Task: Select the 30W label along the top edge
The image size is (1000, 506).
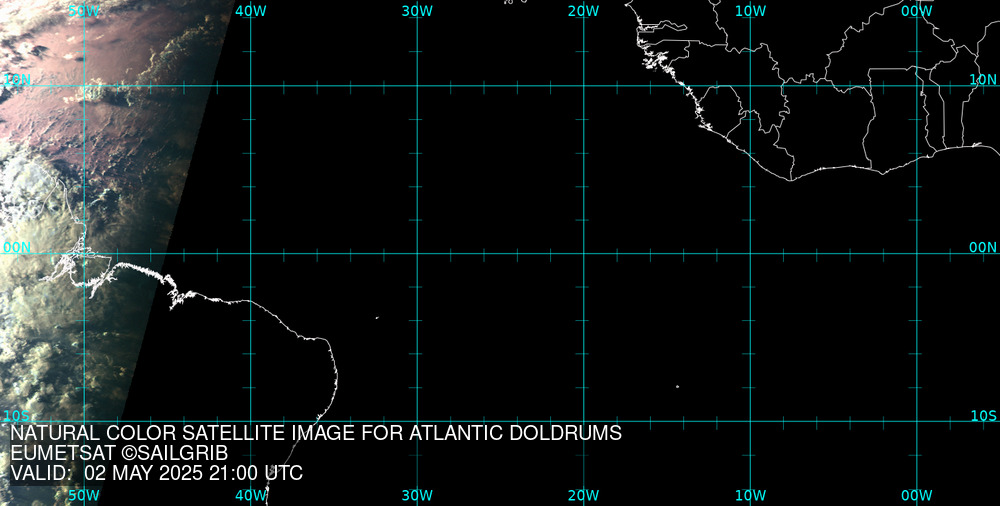Action: tap(417, 11)
